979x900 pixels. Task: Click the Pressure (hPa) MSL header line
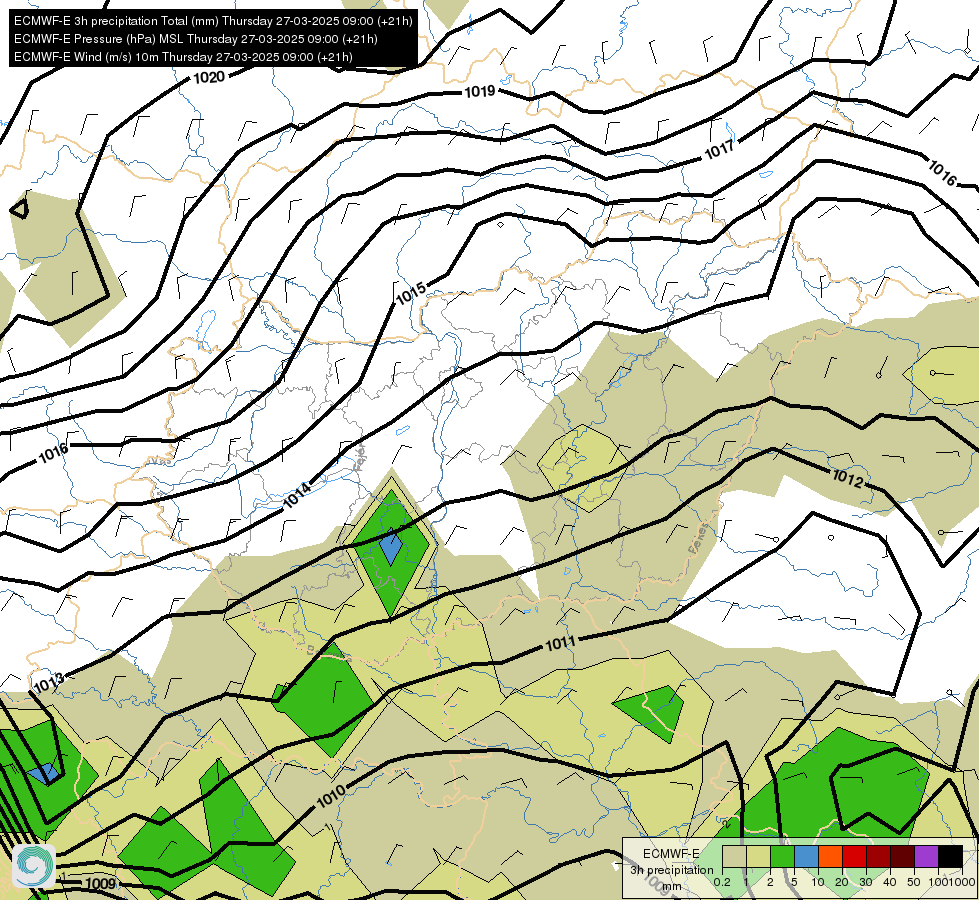coord(195,39)
